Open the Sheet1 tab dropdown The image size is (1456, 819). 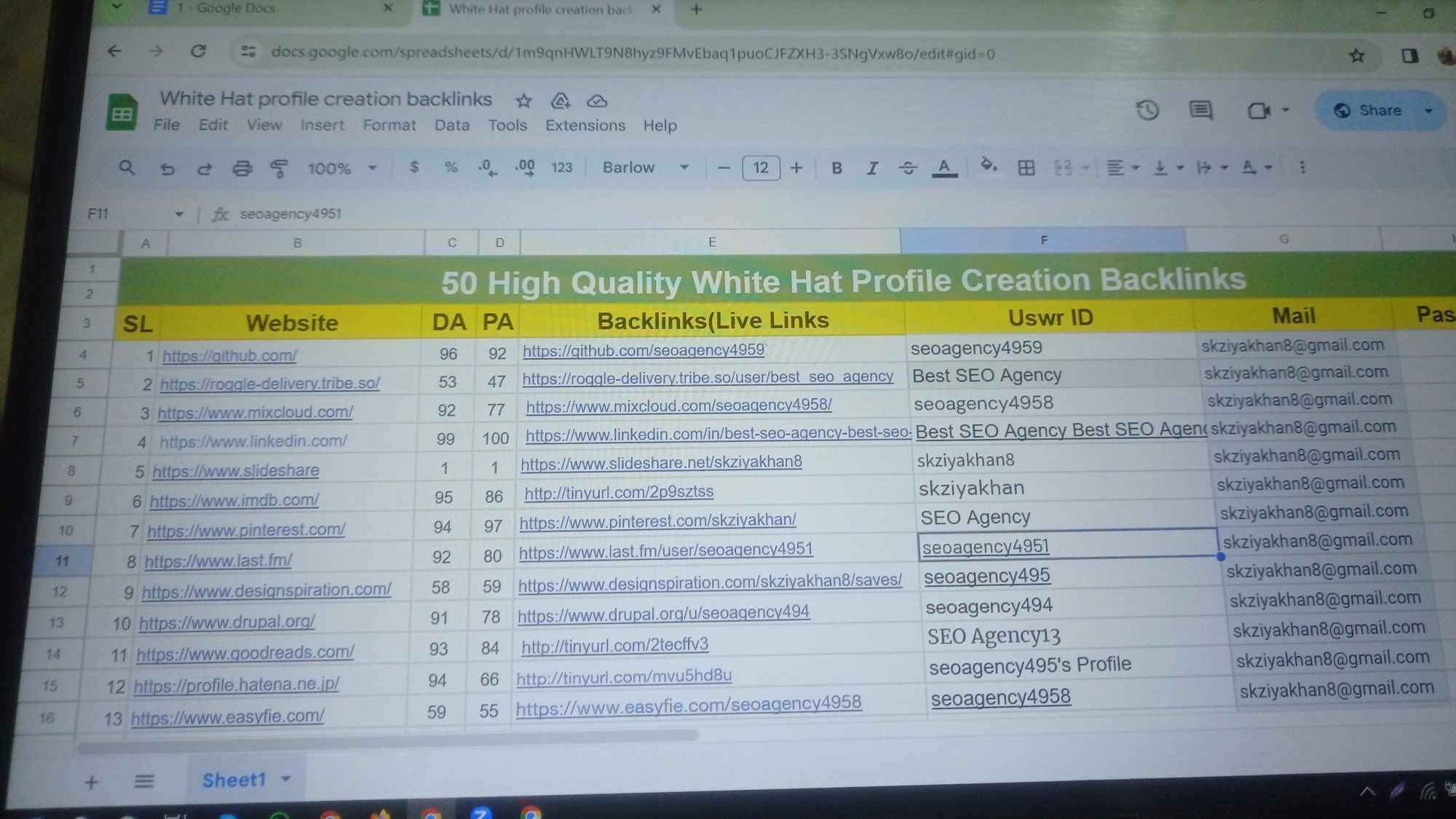[285, 779]
